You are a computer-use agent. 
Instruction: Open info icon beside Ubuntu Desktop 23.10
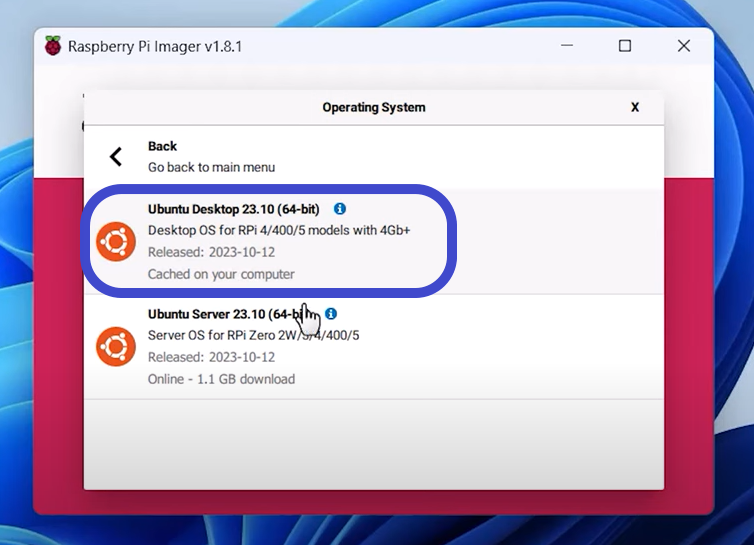point(339,209)
